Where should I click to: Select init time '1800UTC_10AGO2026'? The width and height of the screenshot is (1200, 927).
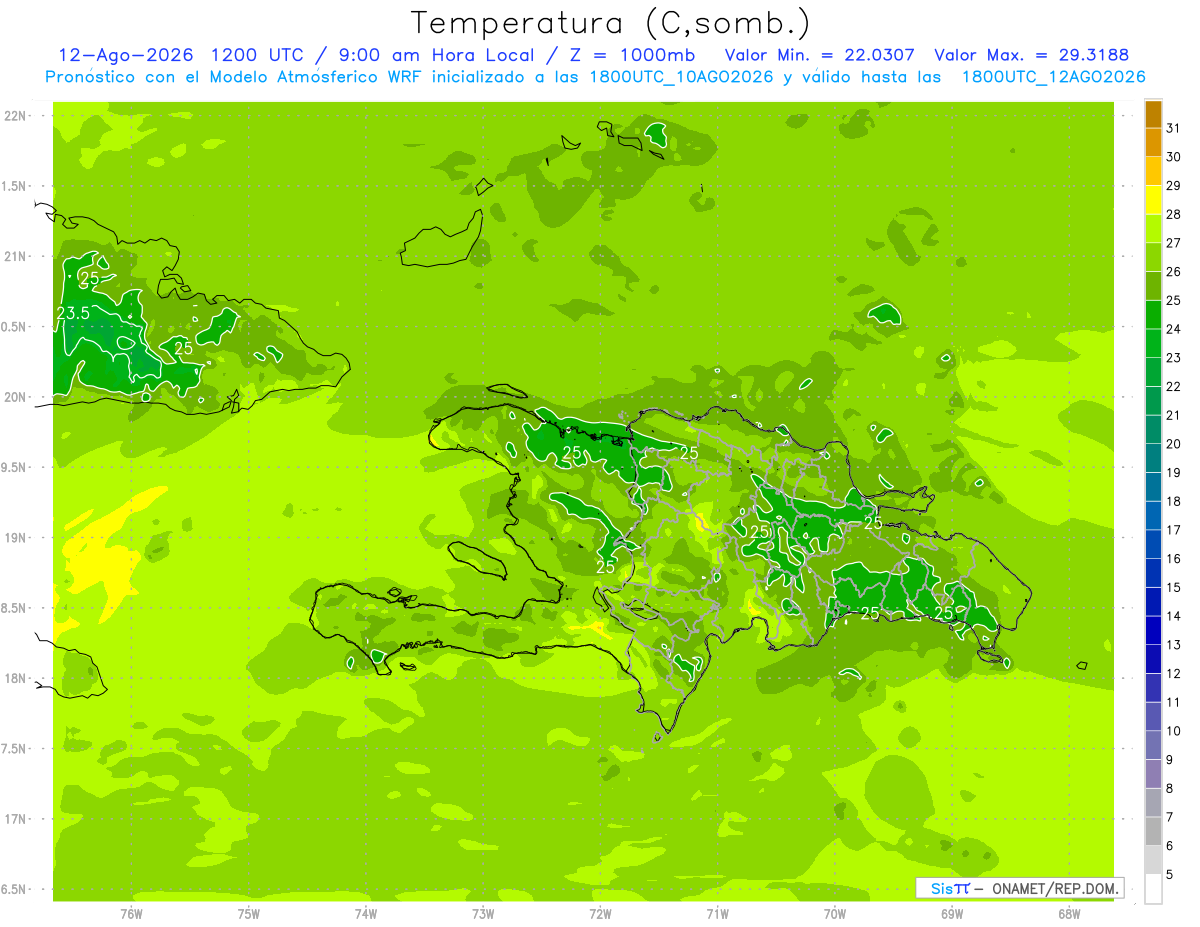coord(682,77)
